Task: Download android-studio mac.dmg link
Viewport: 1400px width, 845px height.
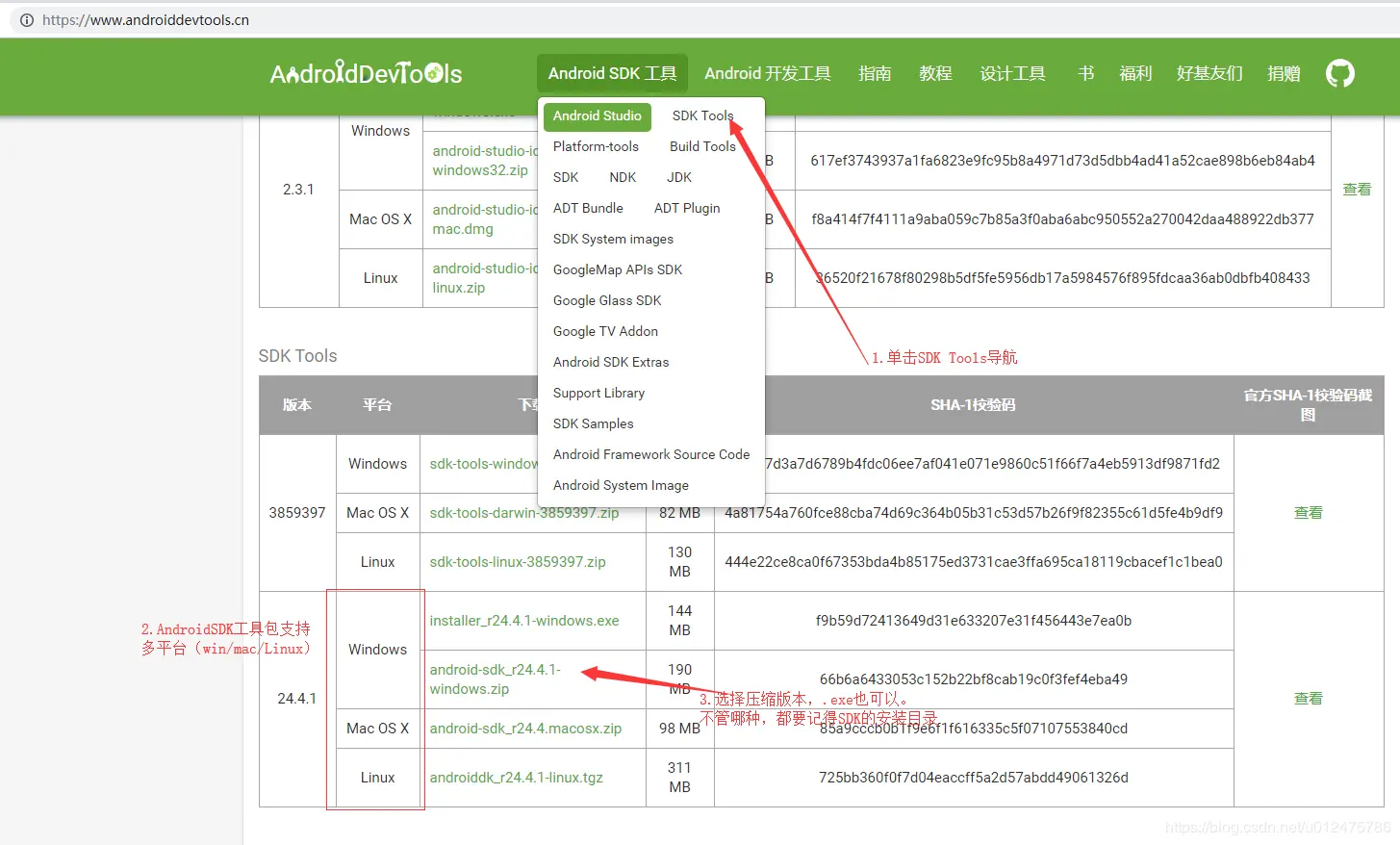Action: click(x=484, y=219)
